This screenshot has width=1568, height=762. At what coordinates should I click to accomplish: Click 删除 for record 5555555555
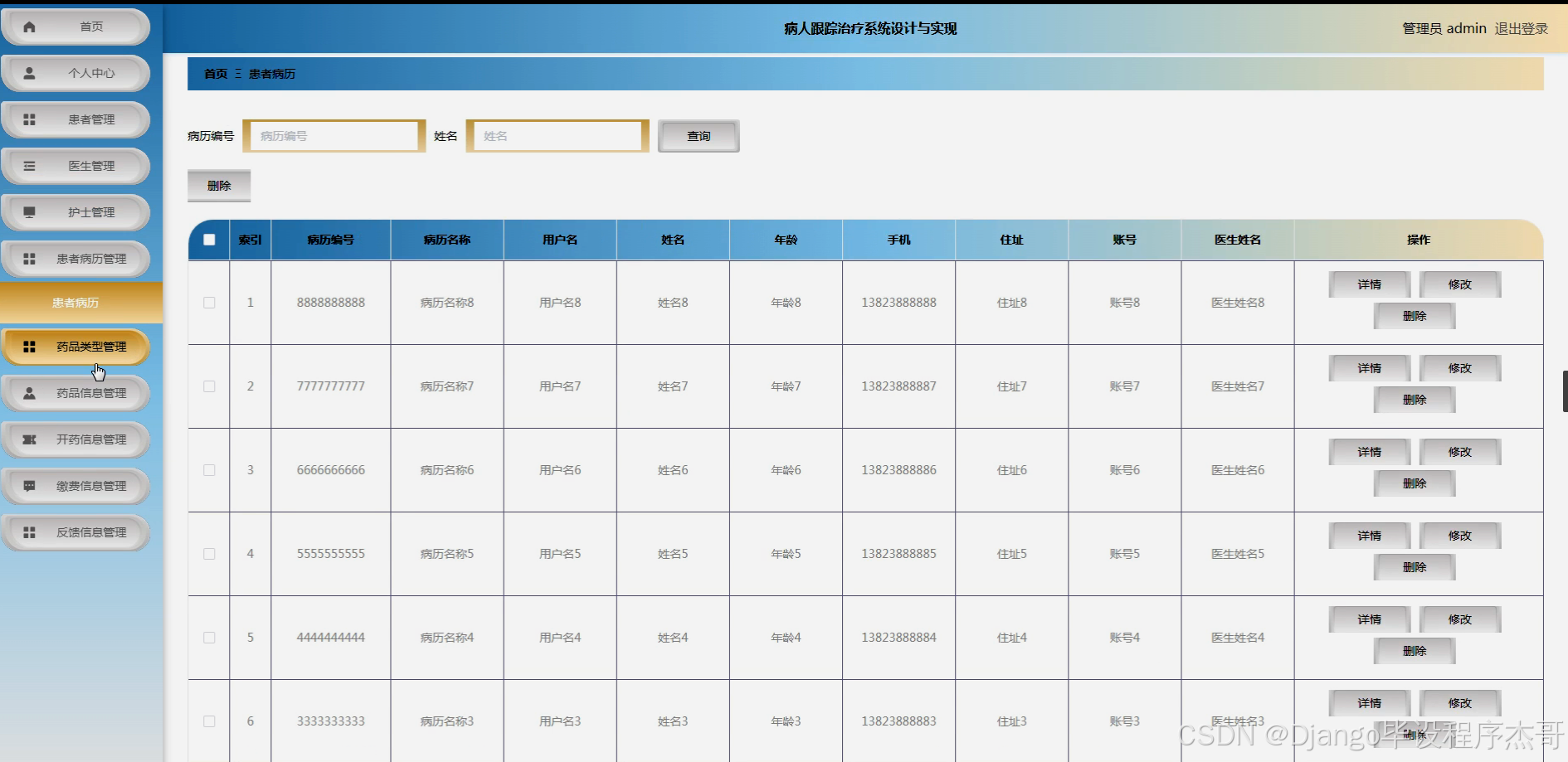[1415, 567]
